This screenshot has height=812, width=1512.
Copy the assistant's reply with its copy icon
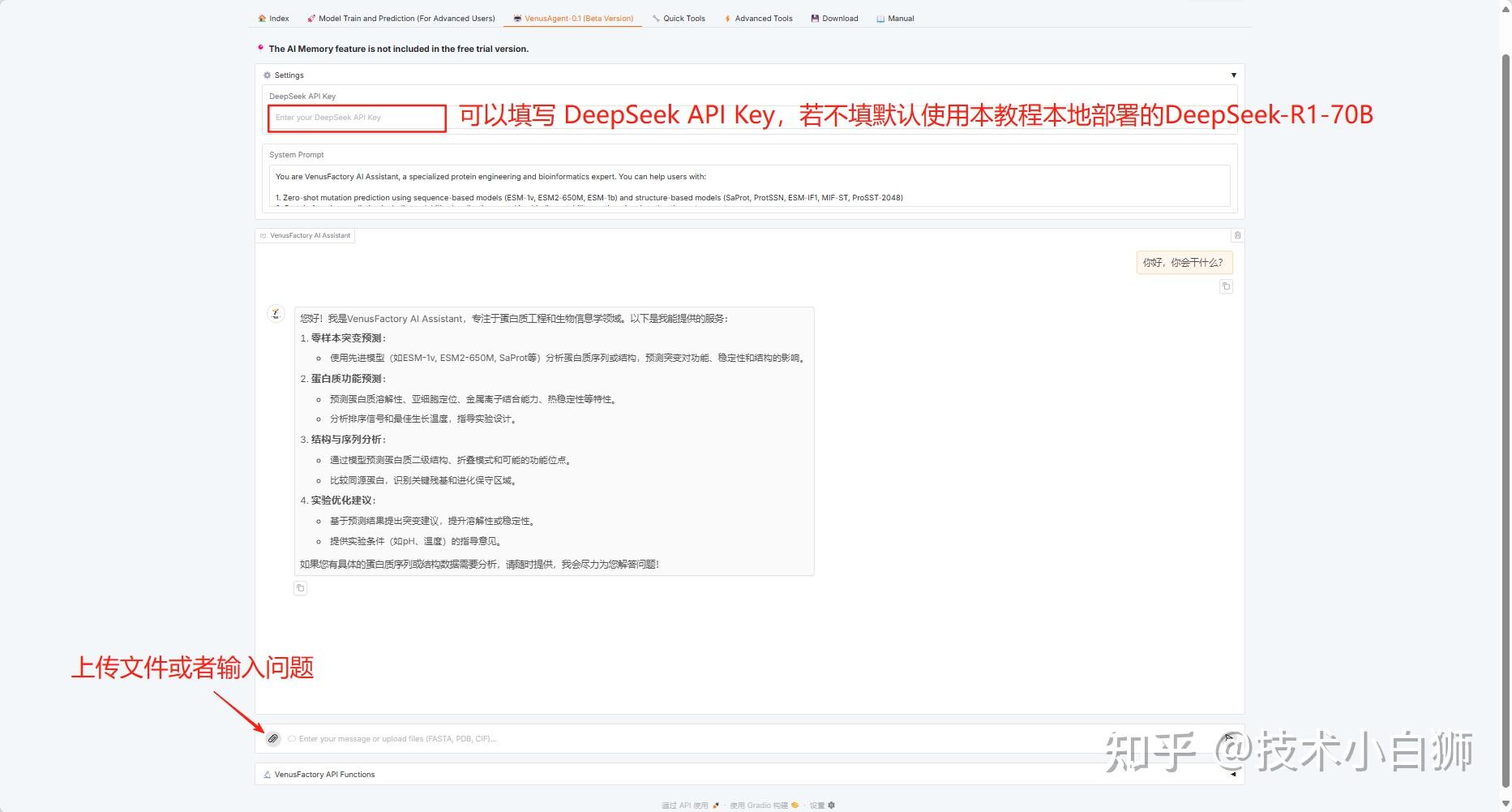(301, 587)
